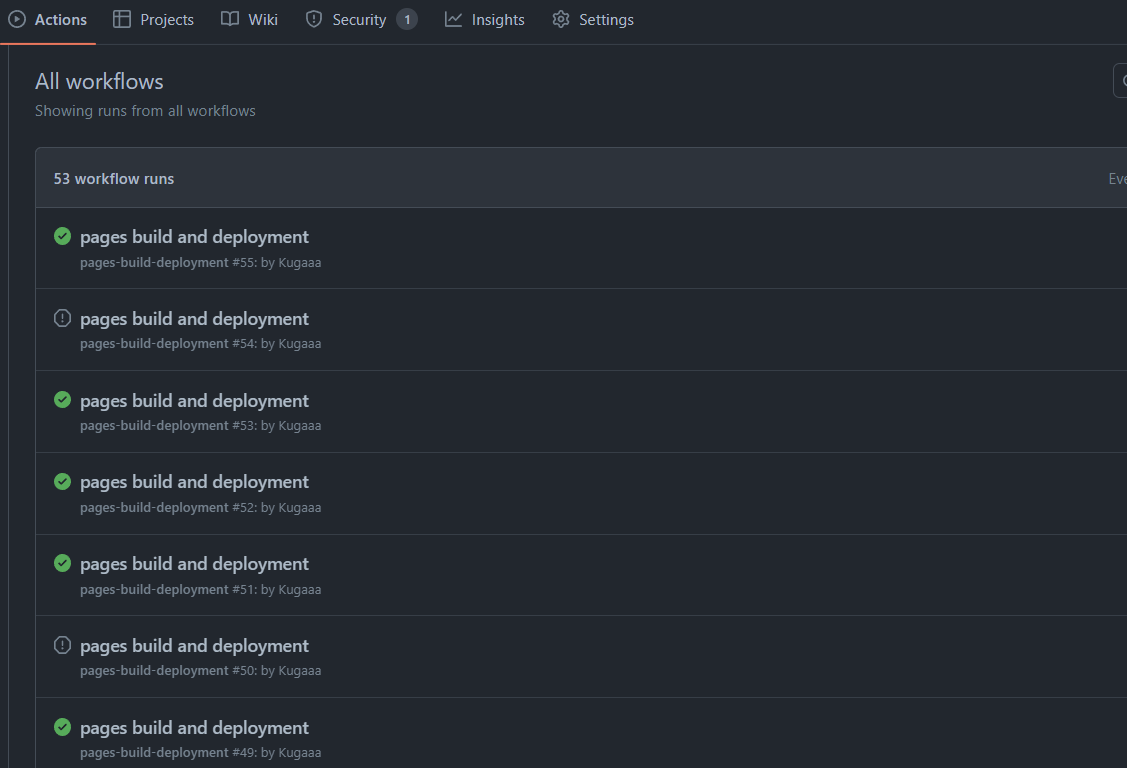Click the Insights graph icon
1127x768 pixels.
point(454,19)
